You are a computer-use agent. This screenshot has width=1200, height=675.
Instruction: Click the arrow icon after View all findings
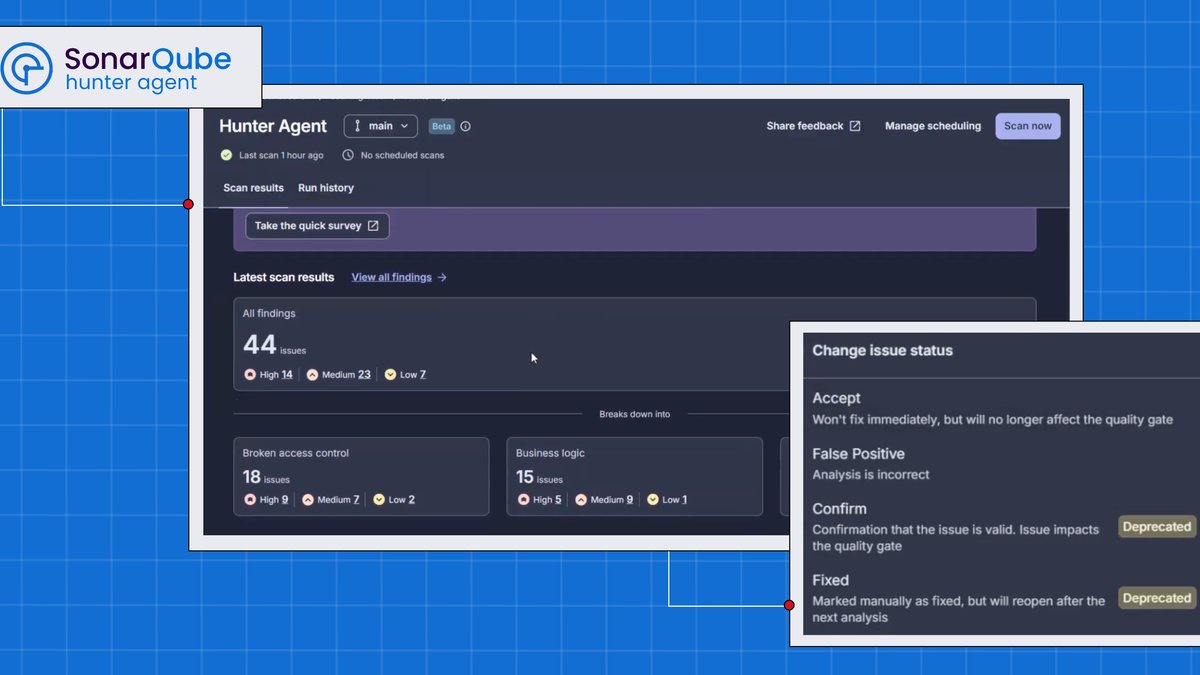[x=442, y=277]
